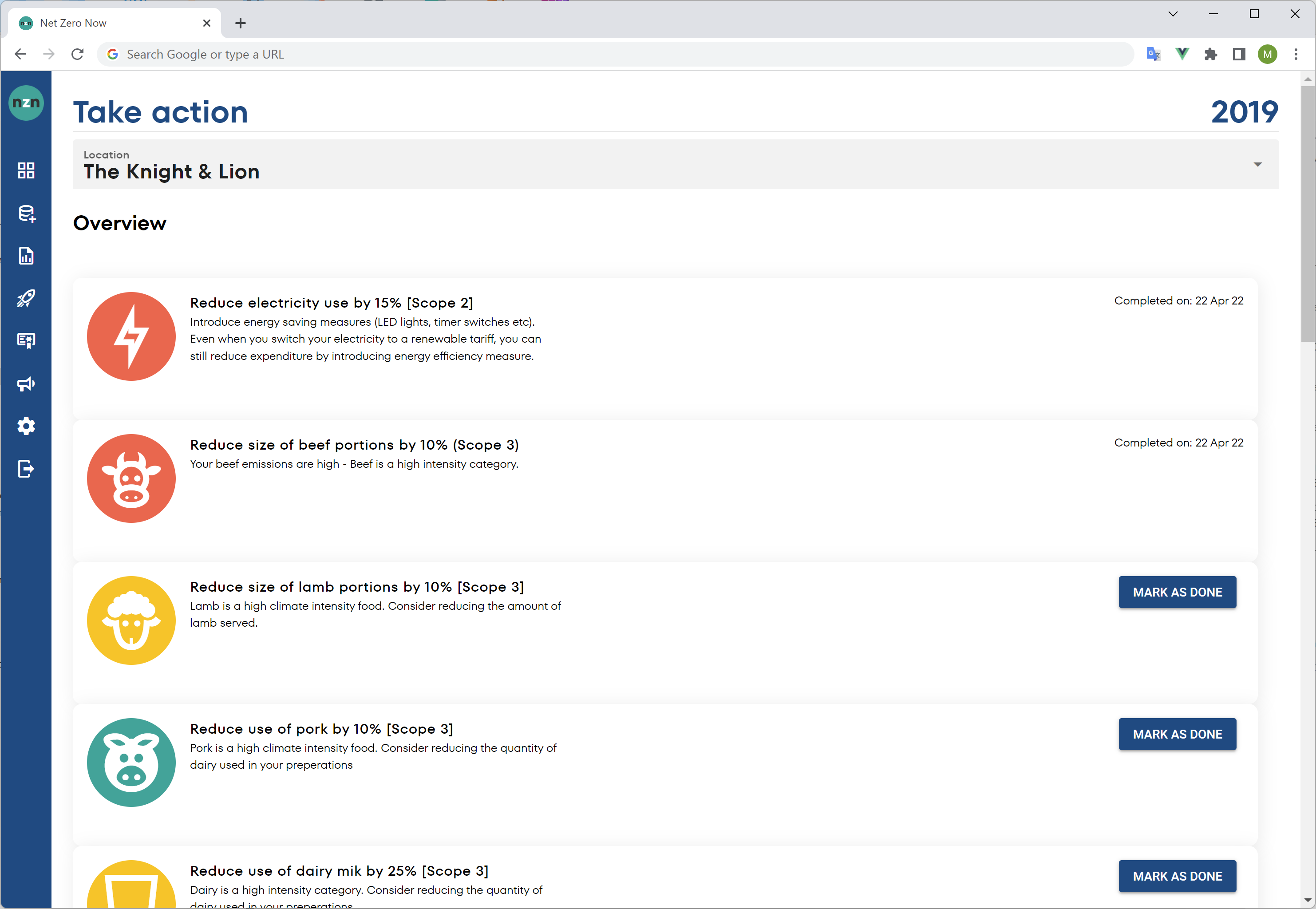Open the Chrome three-dot menu
Viewport: 1316px width, 909px height.
tap(1296, 54)
